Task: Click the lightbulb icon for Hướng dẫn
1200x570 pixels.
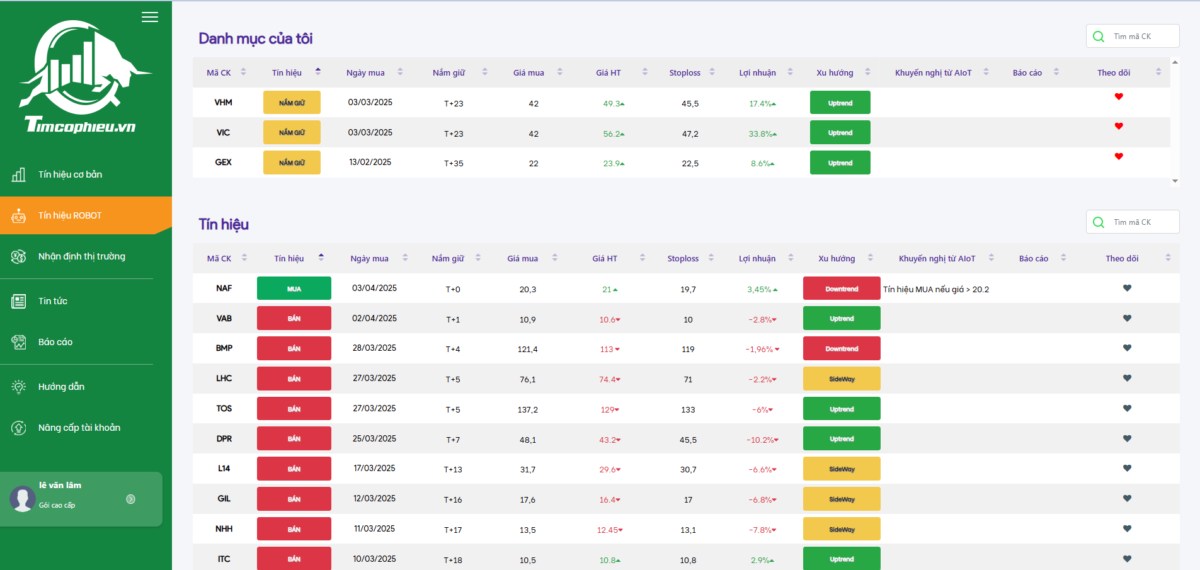Action: pos(18,386)
